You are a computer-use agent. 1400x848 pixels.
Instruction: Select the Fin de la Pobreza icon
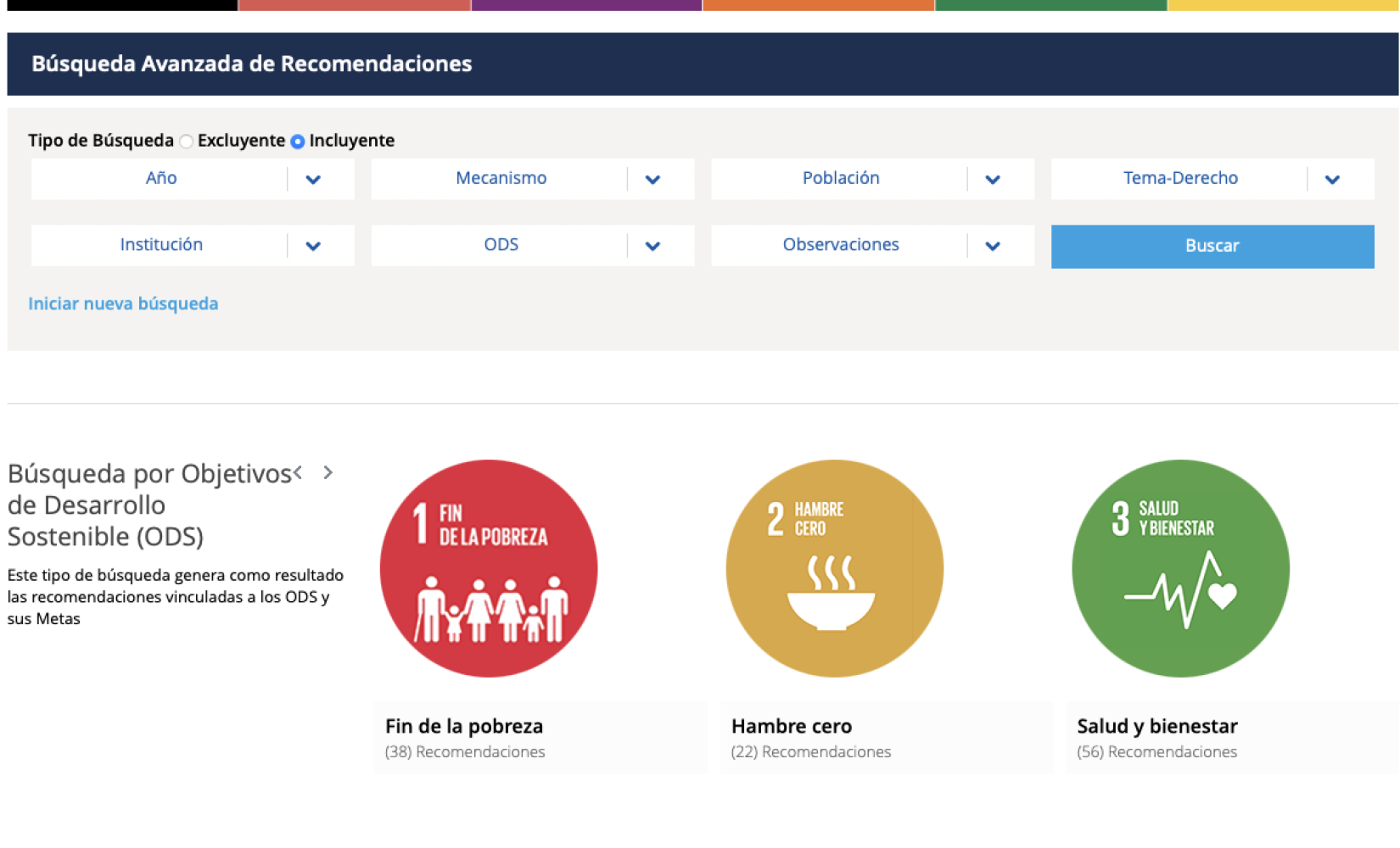click(489, 568)
